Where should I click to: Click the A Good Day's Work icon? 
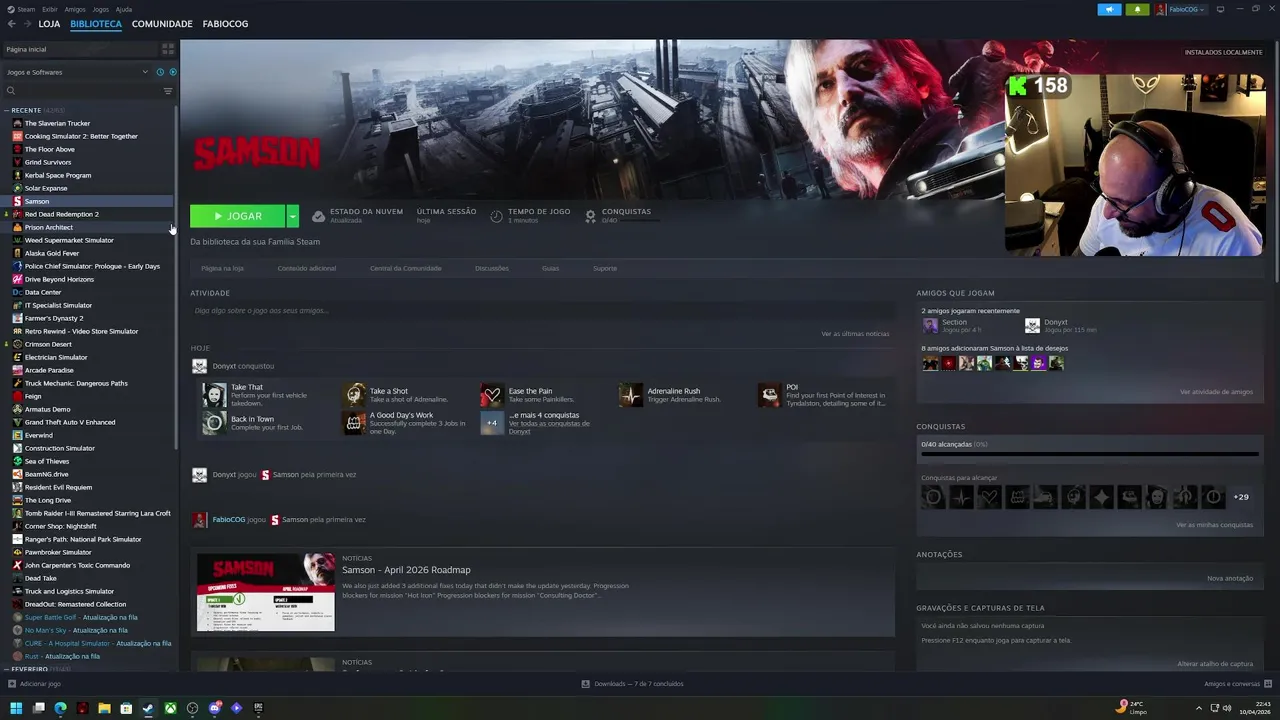pyautogui.click(x=355, y=423)
